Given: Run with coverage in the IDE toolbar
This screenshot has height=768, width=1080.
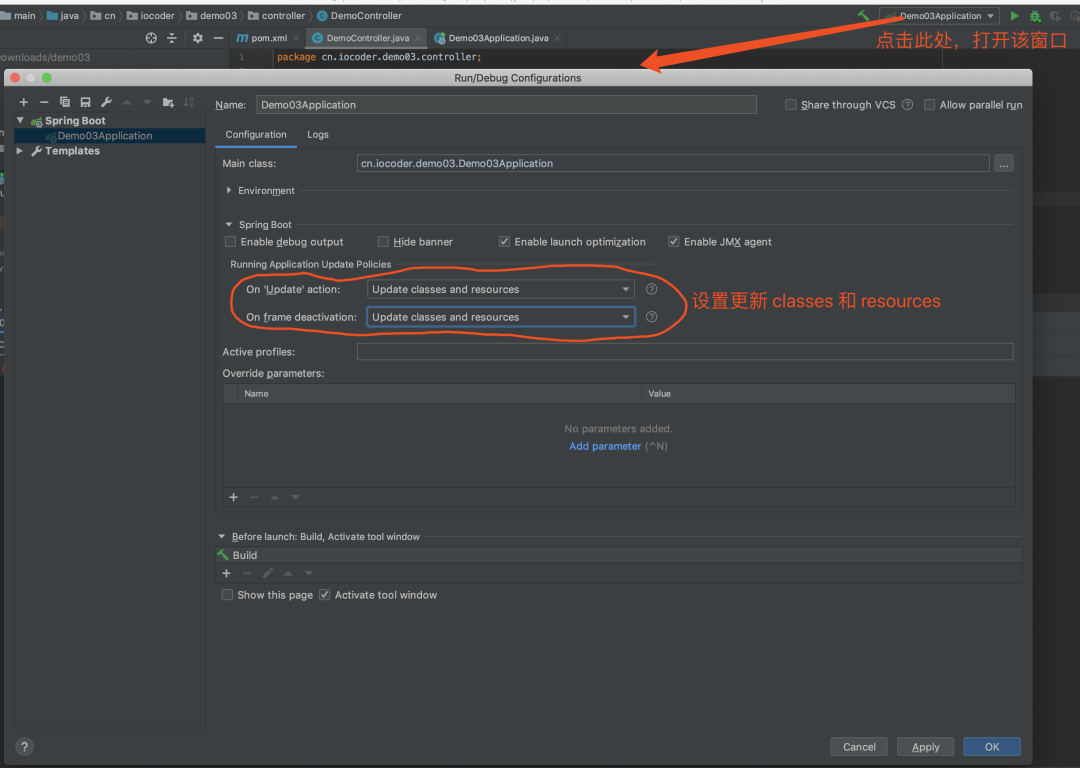Looking at the screenshot, I should click(x=1055, y=15).
